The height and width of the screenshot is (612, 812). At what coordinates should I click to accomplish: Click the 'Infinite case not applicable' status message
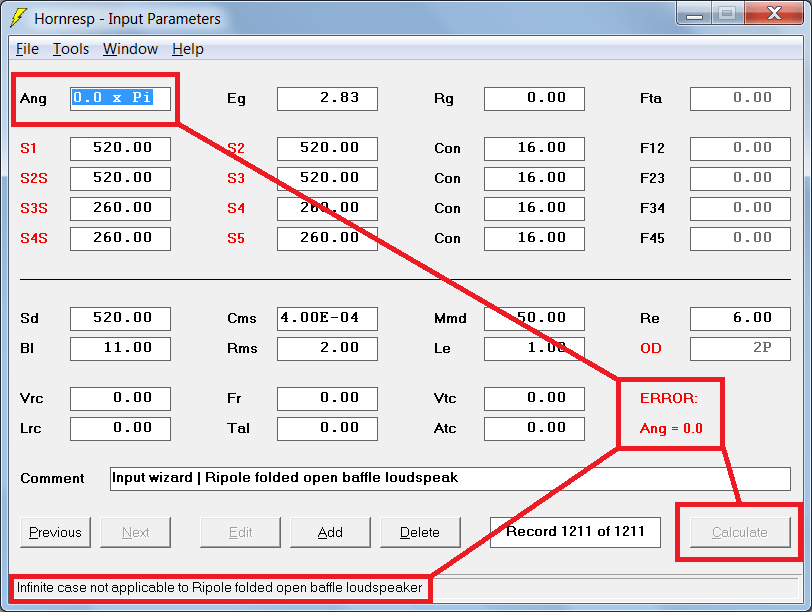pos(220,588)
